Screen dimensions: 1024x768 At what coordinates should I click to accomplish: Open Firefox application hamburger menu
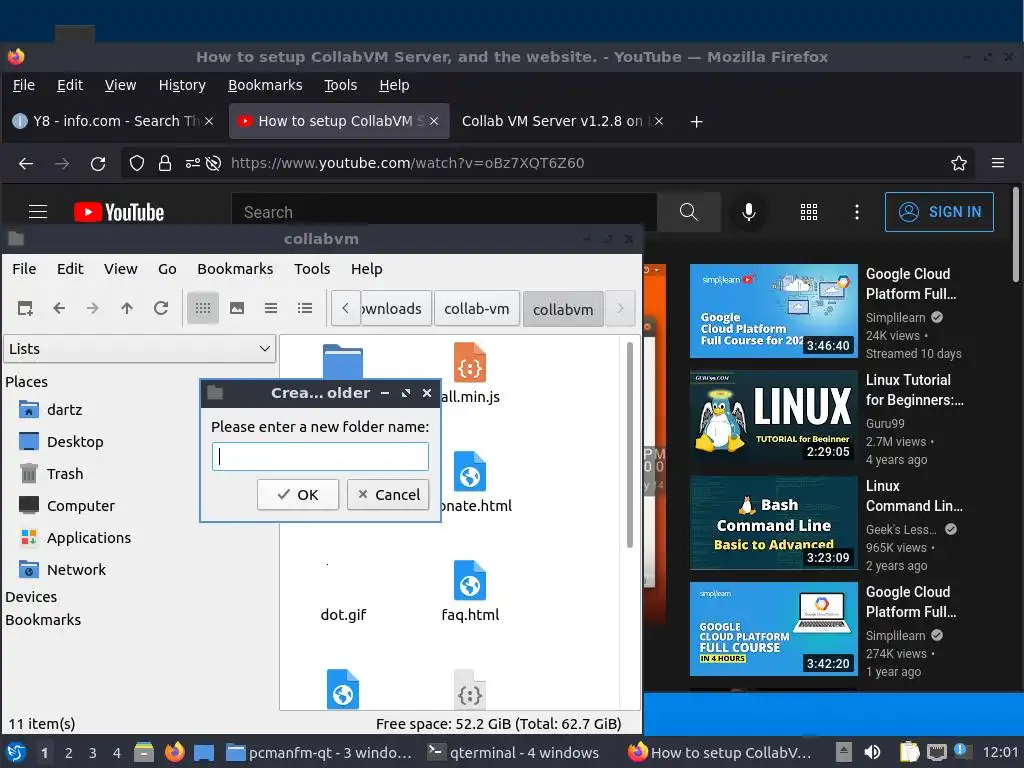click(998, 163)
